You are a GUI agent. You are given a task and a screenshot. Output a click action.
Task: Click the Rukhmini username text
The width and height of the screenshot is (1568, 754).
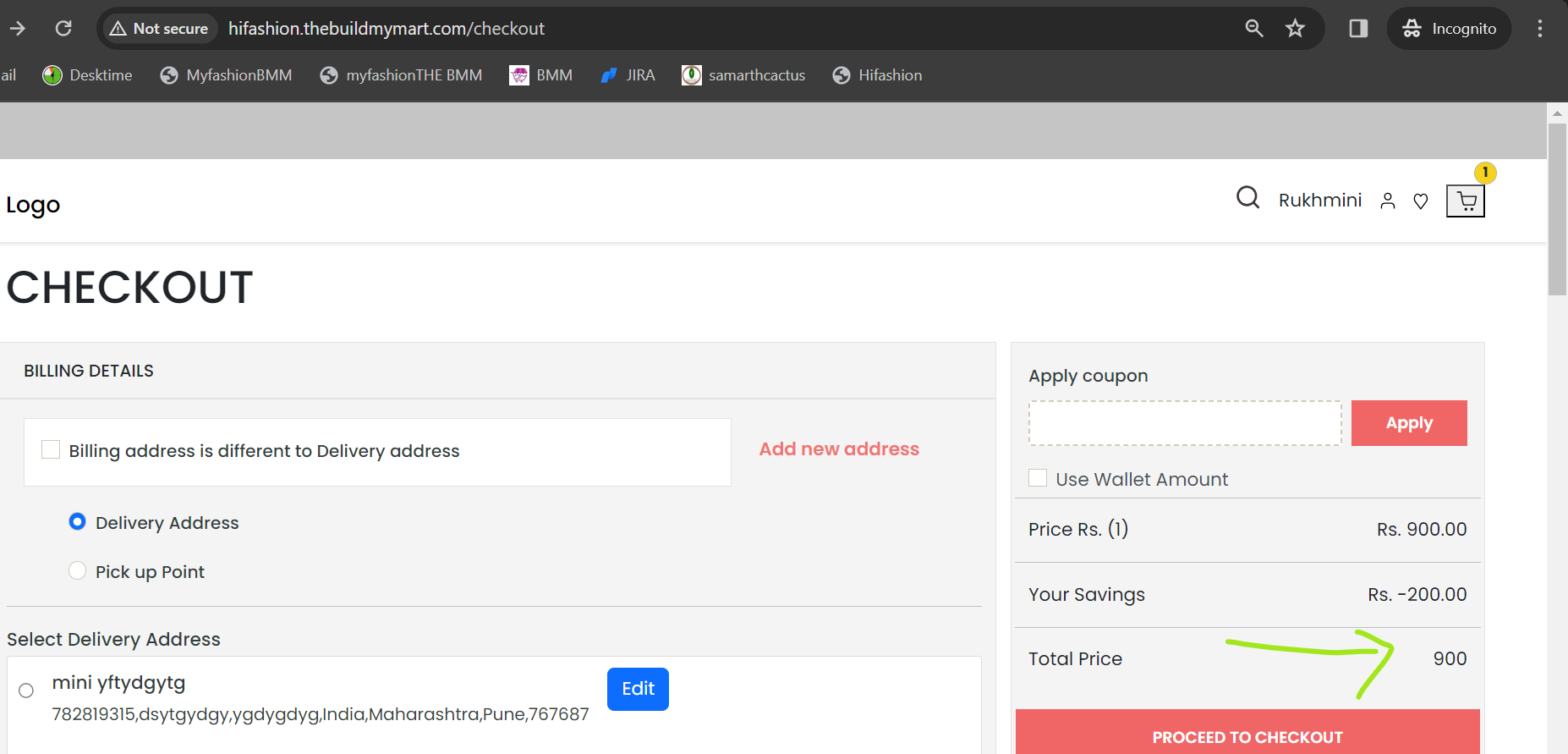pyautogui.click(x=1320, y=201)
